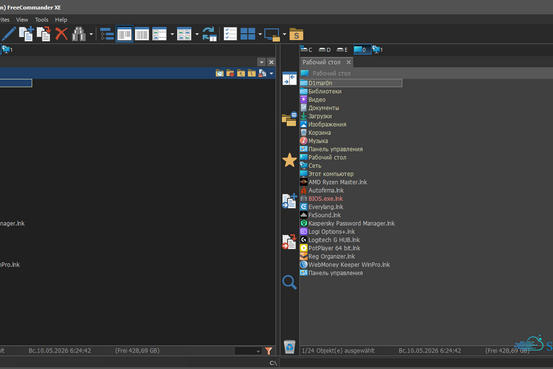This screenshot has width=553, height=369.
Task: Select the desktop drive button 0
Action: click(362, 50)
